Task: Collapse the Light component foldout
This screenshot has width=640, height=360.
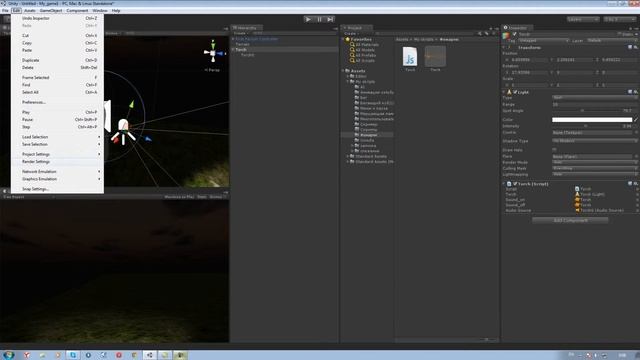Action: point(504,92)
